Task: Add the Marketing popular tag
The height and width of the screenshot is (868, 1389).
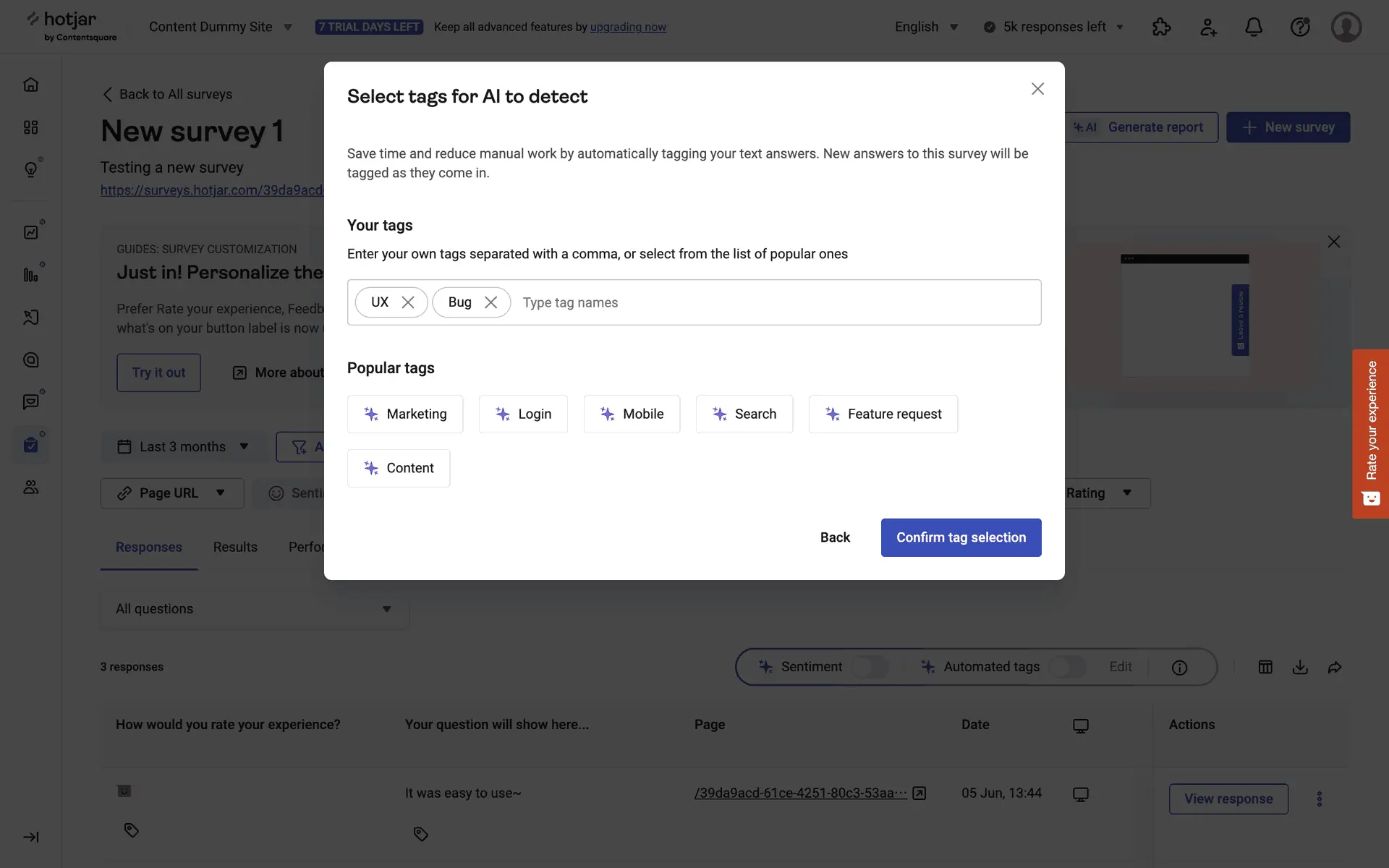Action: point(405,414)
